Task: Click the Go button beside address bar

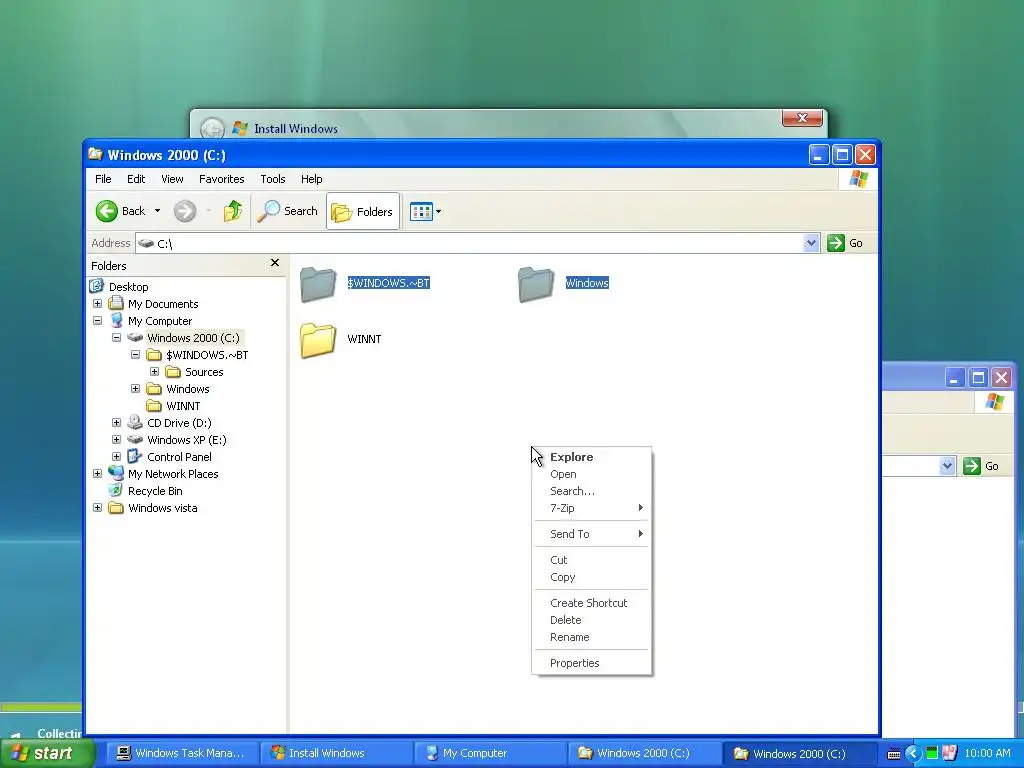Action: (845, 243)
